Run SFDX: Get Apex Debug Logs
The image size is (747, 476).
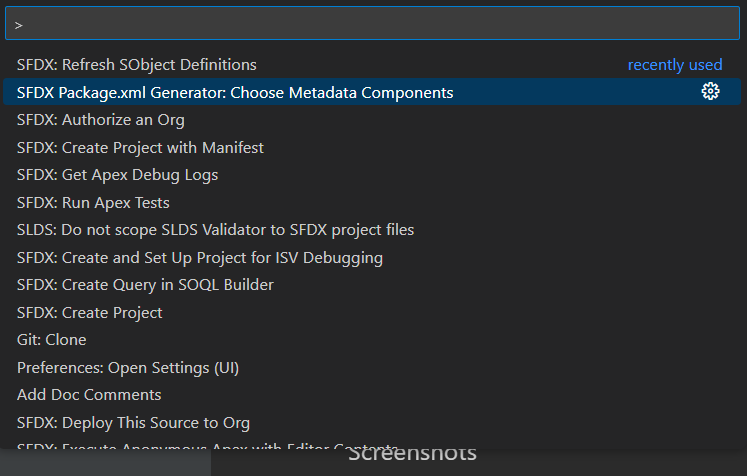(x=372, y=175)
